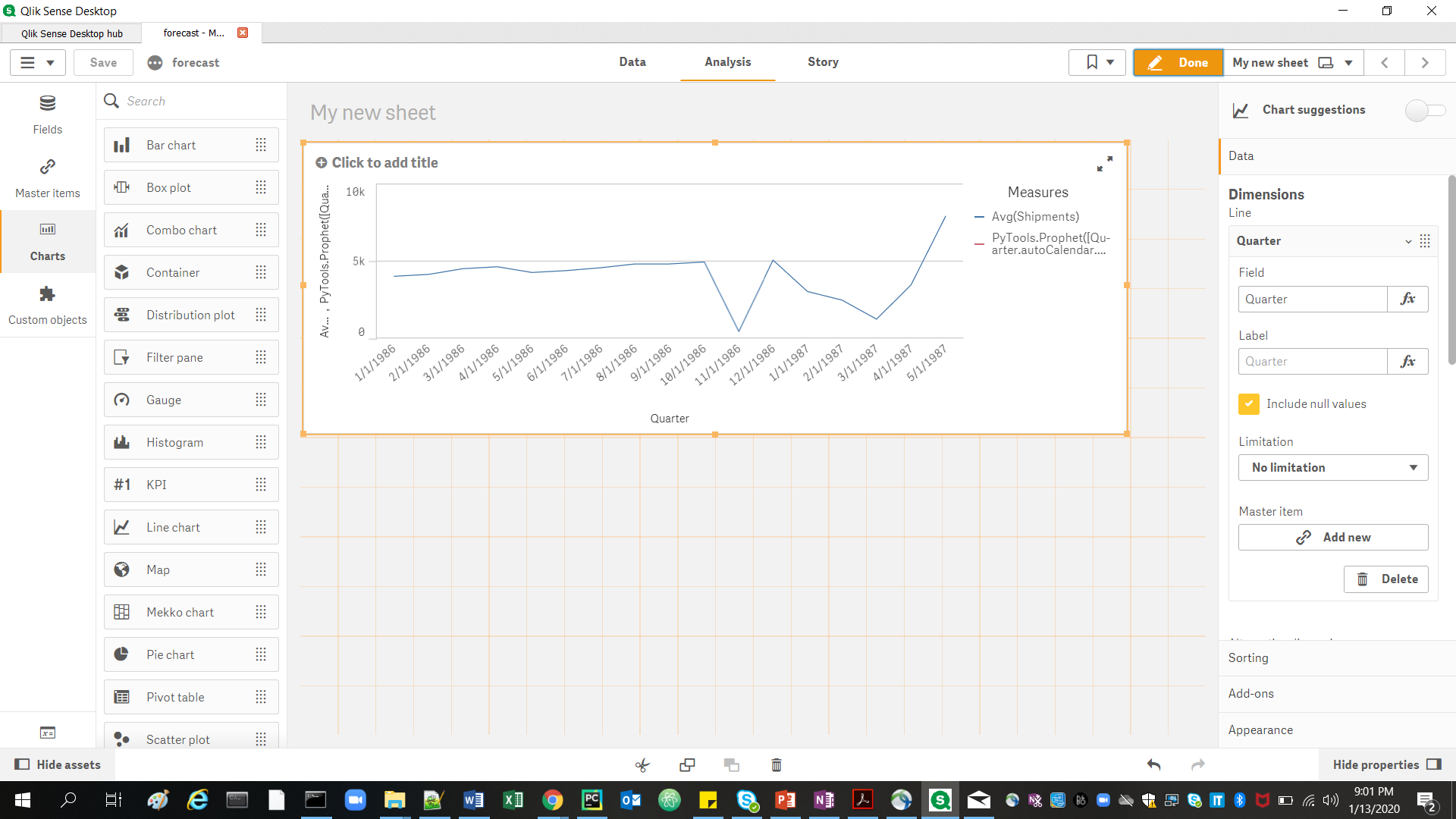Toggle Chart suggestions switch
This screenshot has height=819, width=1456.
click(x=1425, y=110)
